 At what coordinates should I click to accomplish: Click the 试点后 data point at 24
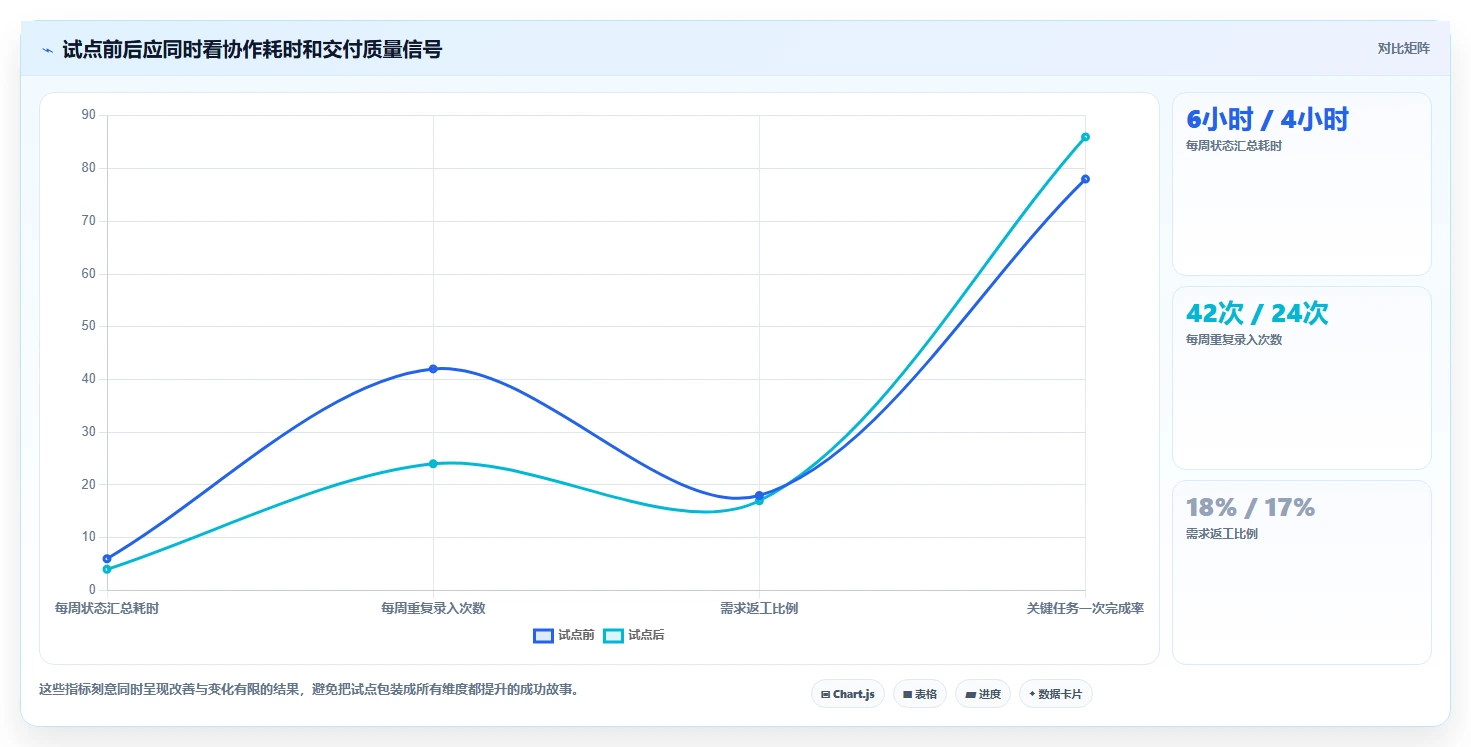click(x=433, y=464)
